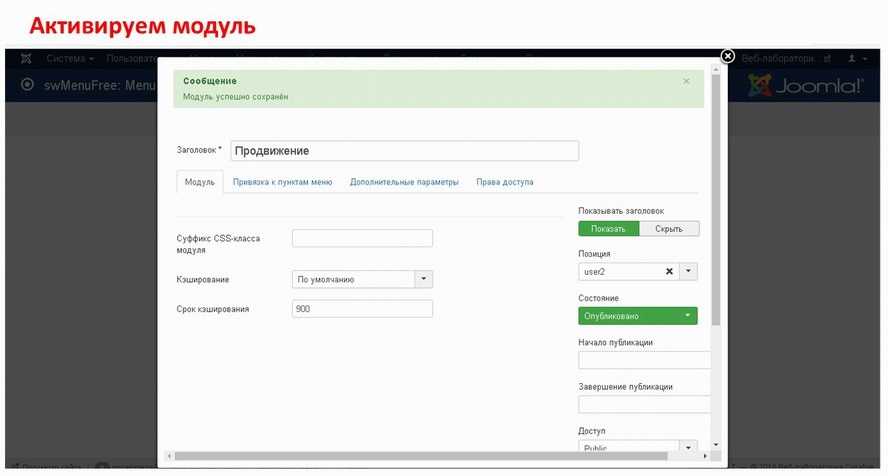Switch to Привязка к пунктам меню tab
This screenshot has height=476, width=888.
click(x=282, y=182)
